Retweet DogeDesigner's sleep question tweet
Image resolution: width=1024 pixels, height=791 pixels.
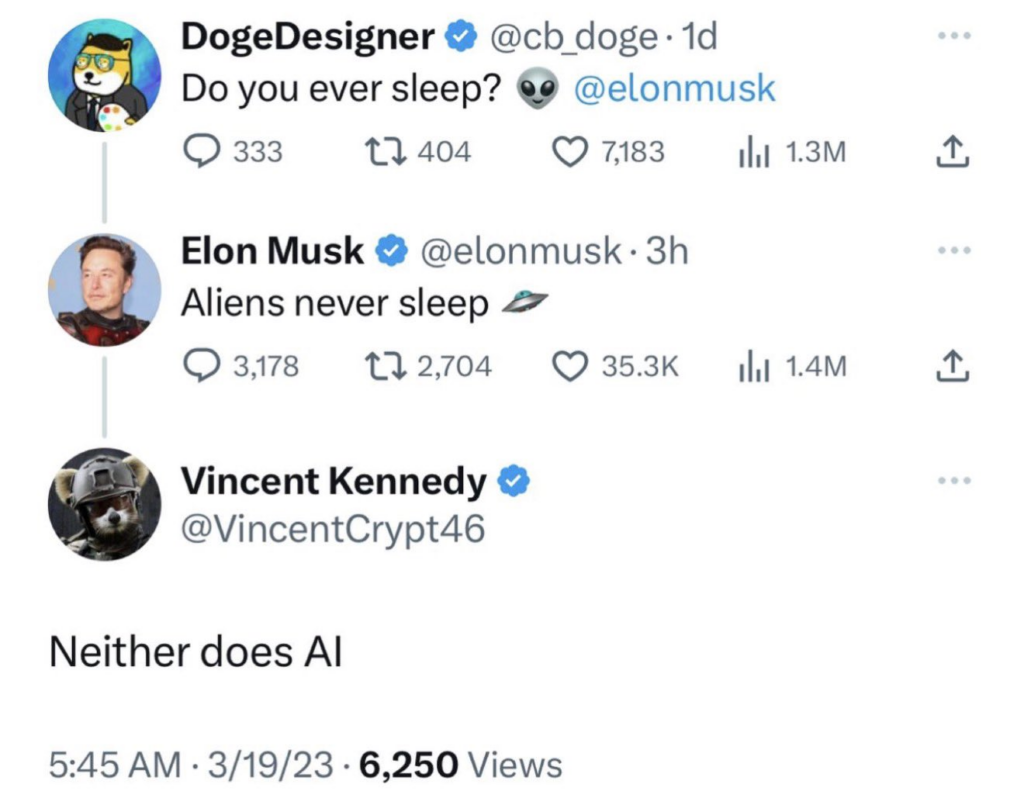click(382, 151)
